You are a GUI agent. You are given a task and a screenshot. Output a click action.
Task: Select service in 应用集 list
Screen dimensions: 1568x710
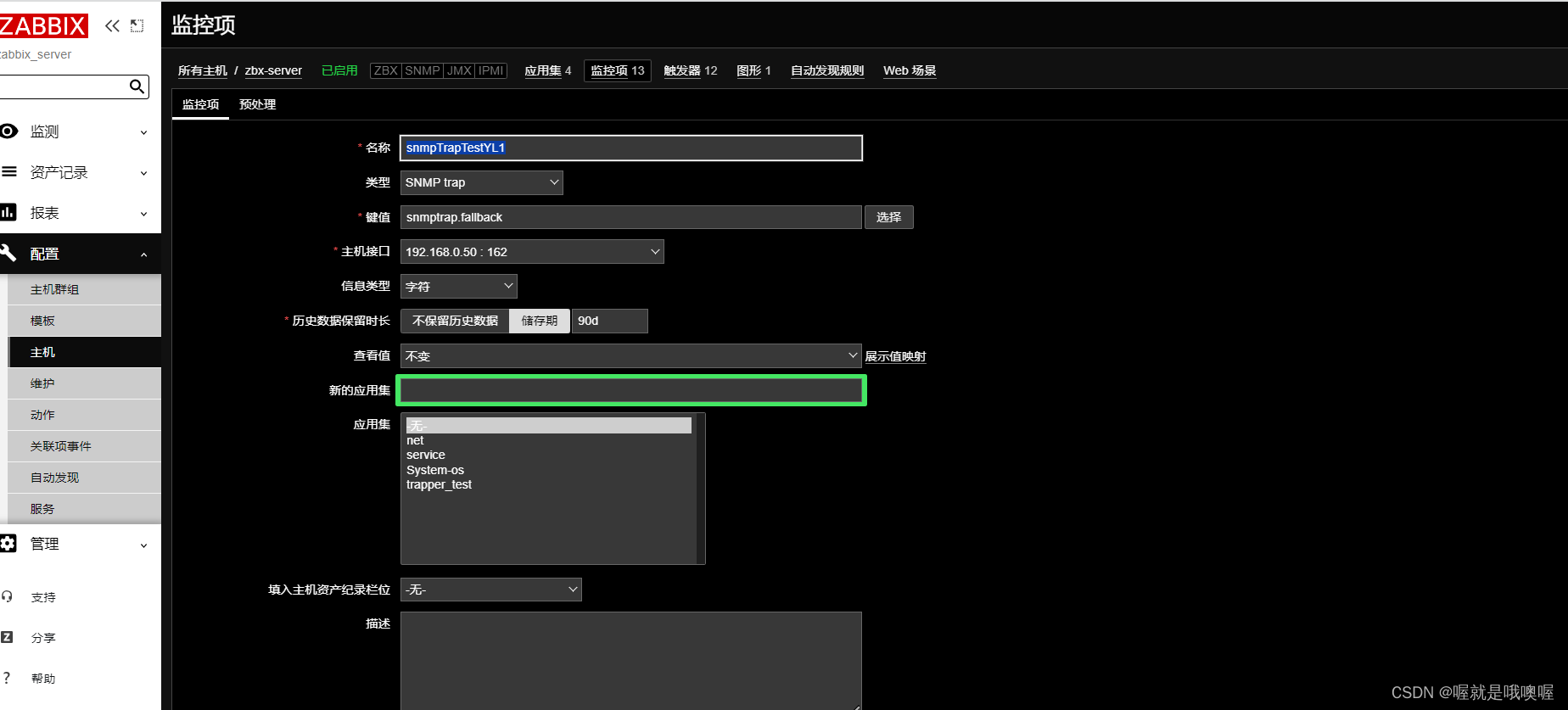click(x=548, y=455)
